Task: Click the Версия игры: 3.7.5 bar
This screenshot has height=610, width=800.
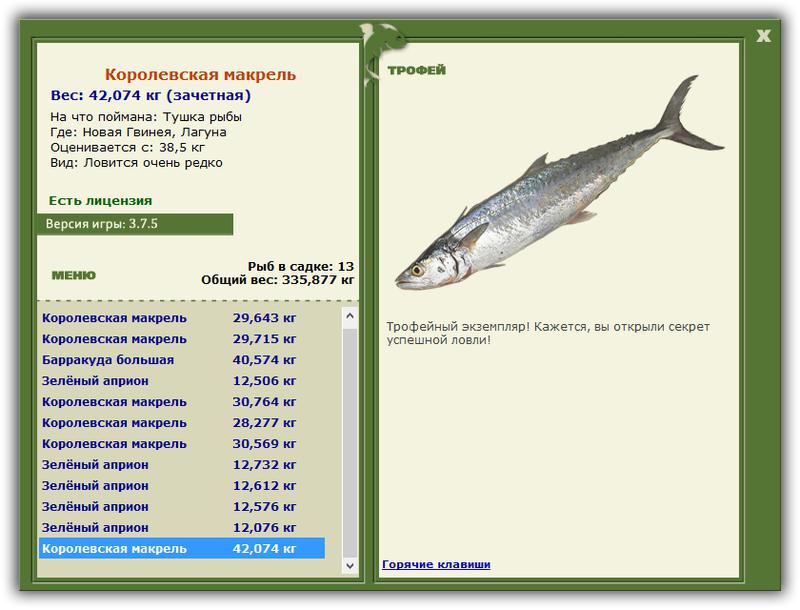Action: click(x=135, y=224)
